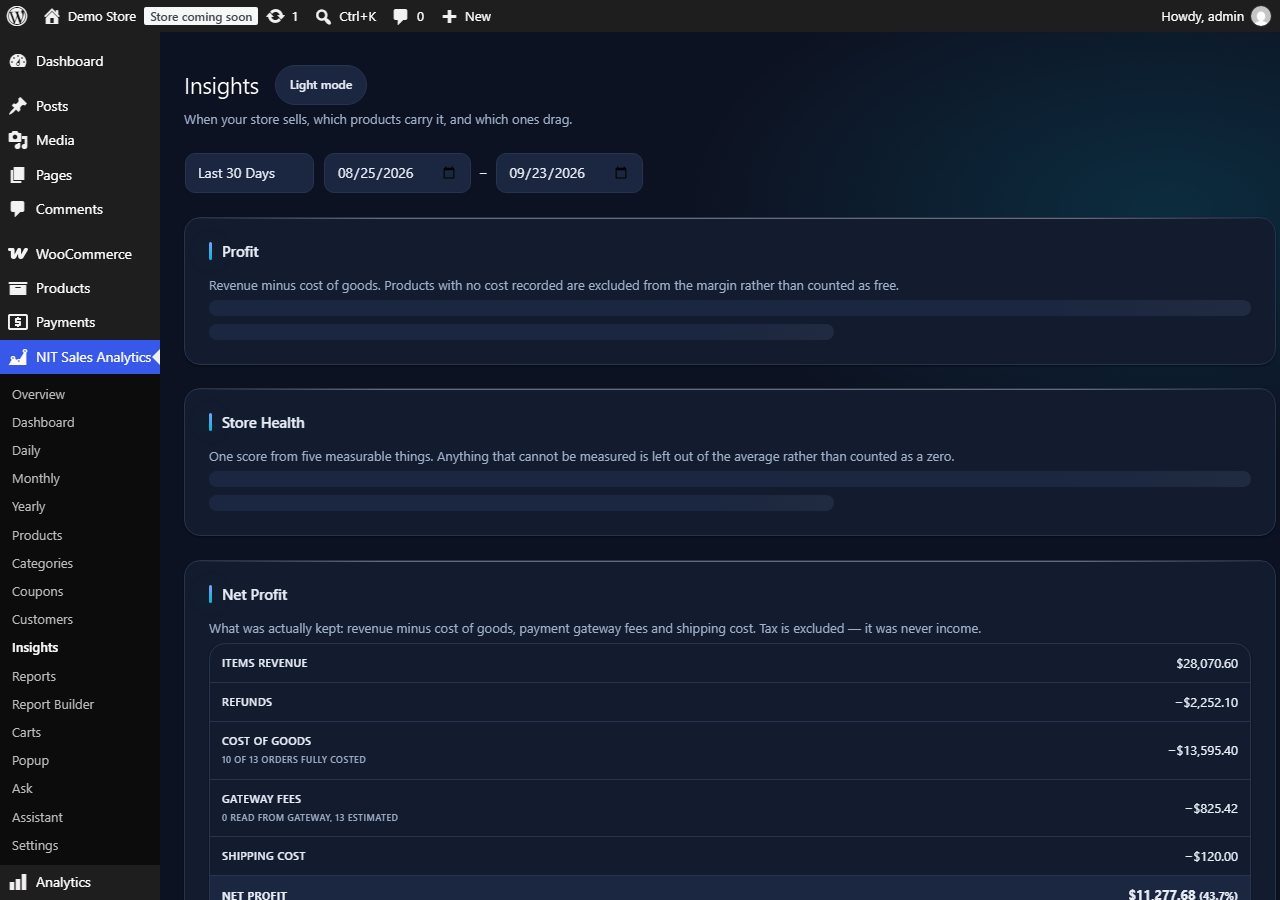Select the Coupons submenu item
Image resolution: width=1280 pixels, height=900 pixels.
[x=37, y=591]
